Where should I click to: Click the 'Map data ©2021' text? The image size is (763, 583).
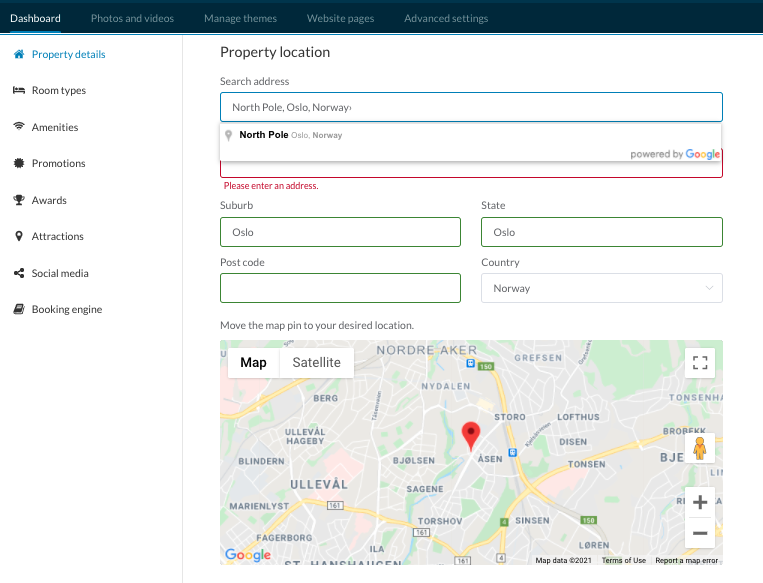563,560
